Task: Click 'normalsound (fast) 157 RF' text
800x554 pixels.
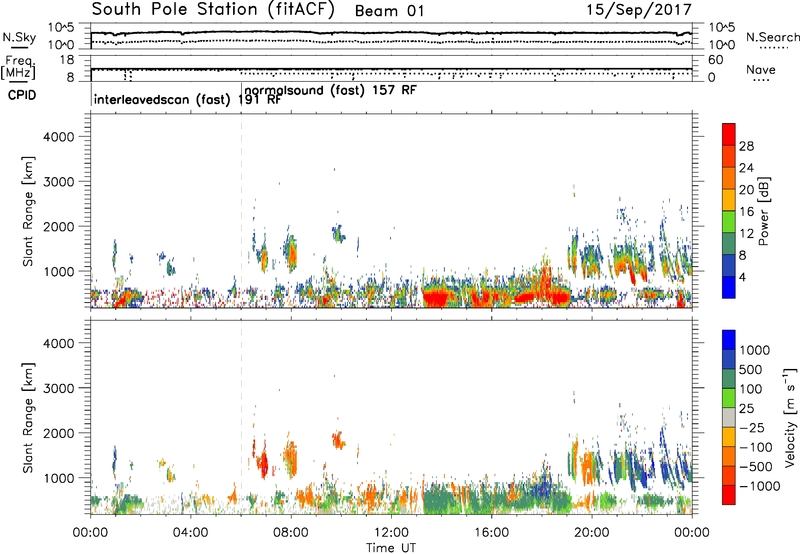Action: [x=330, y=90]
